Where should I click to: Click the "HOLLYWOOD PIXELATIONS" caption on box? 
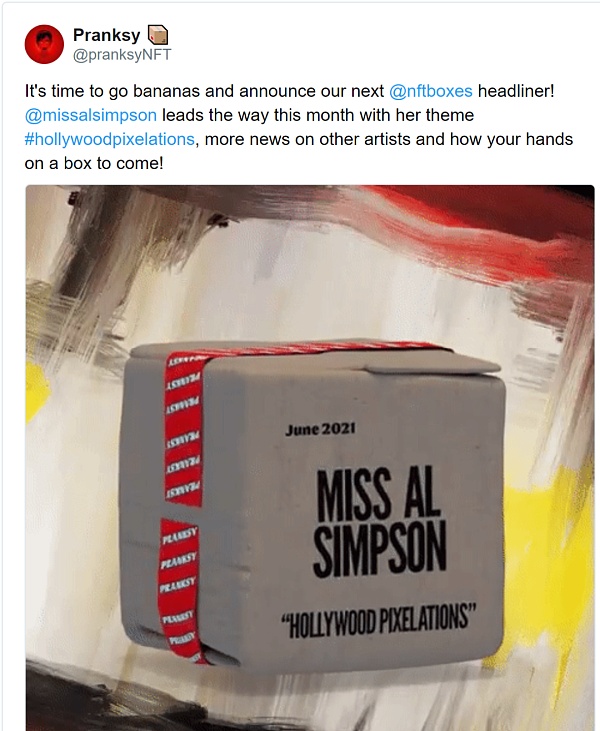pos(379,620)
